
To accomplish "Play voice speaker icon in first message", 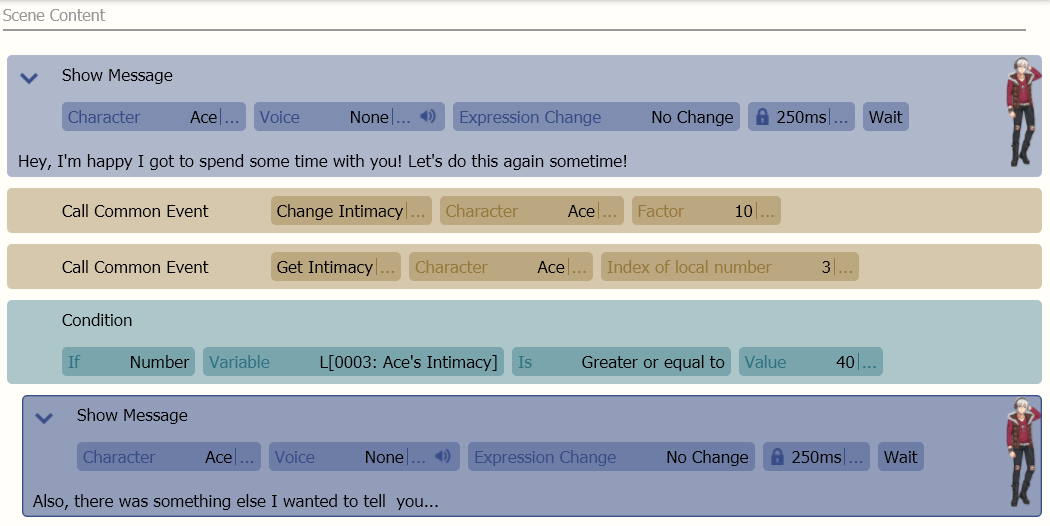I will 428,117.
